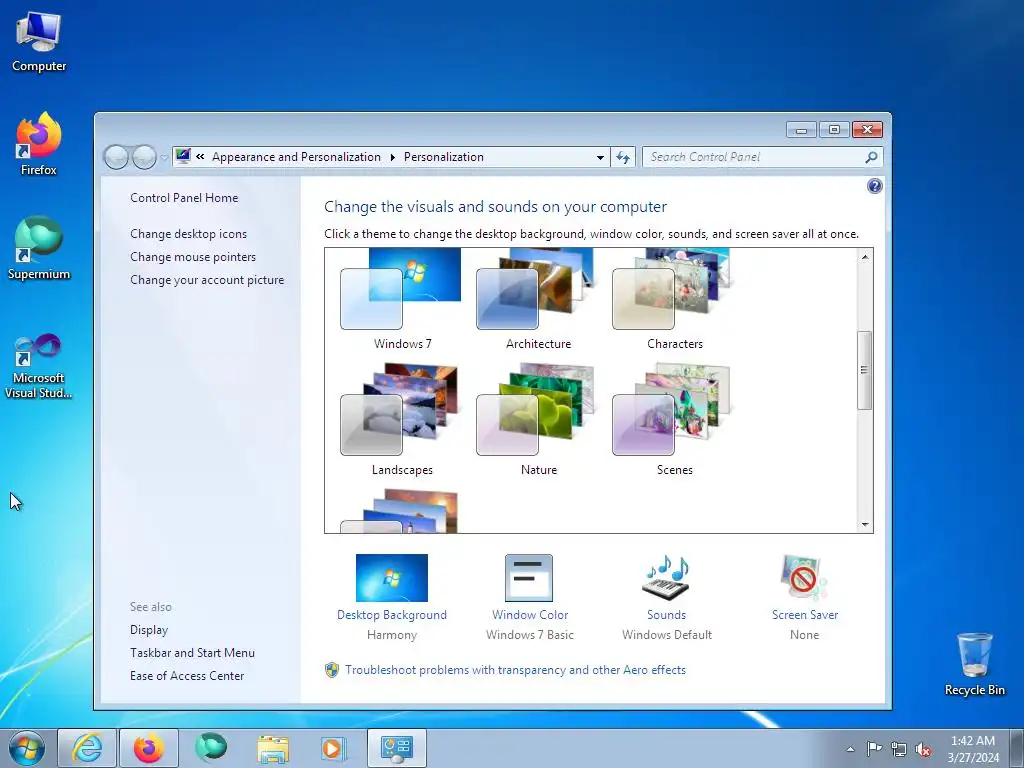
Task: Click the theme list scroll up arrow
Action: coord(865,257)
